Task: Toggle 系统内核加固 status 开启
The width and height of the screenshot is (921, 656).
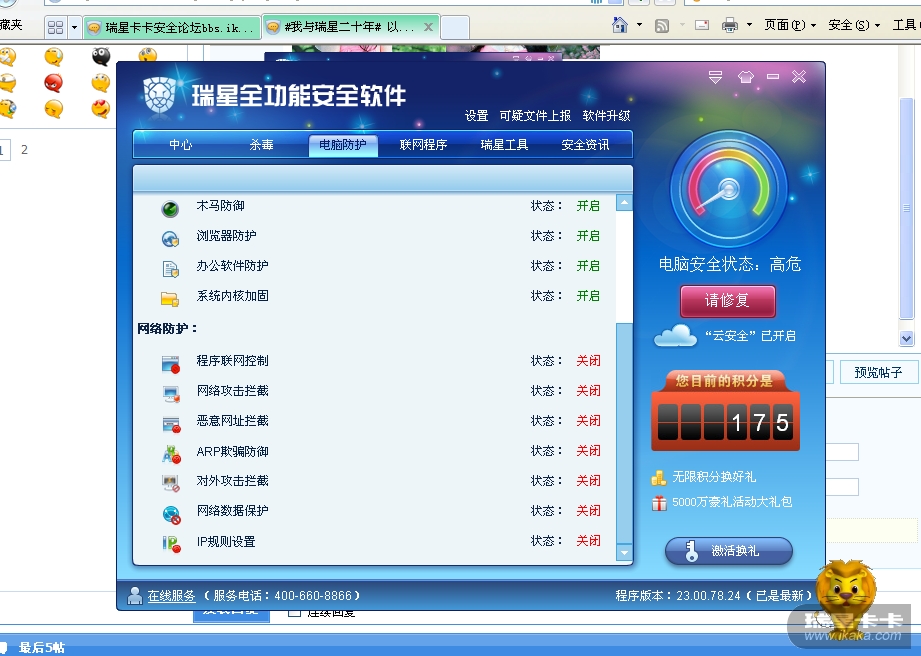Action: click(x=588, y=295)
